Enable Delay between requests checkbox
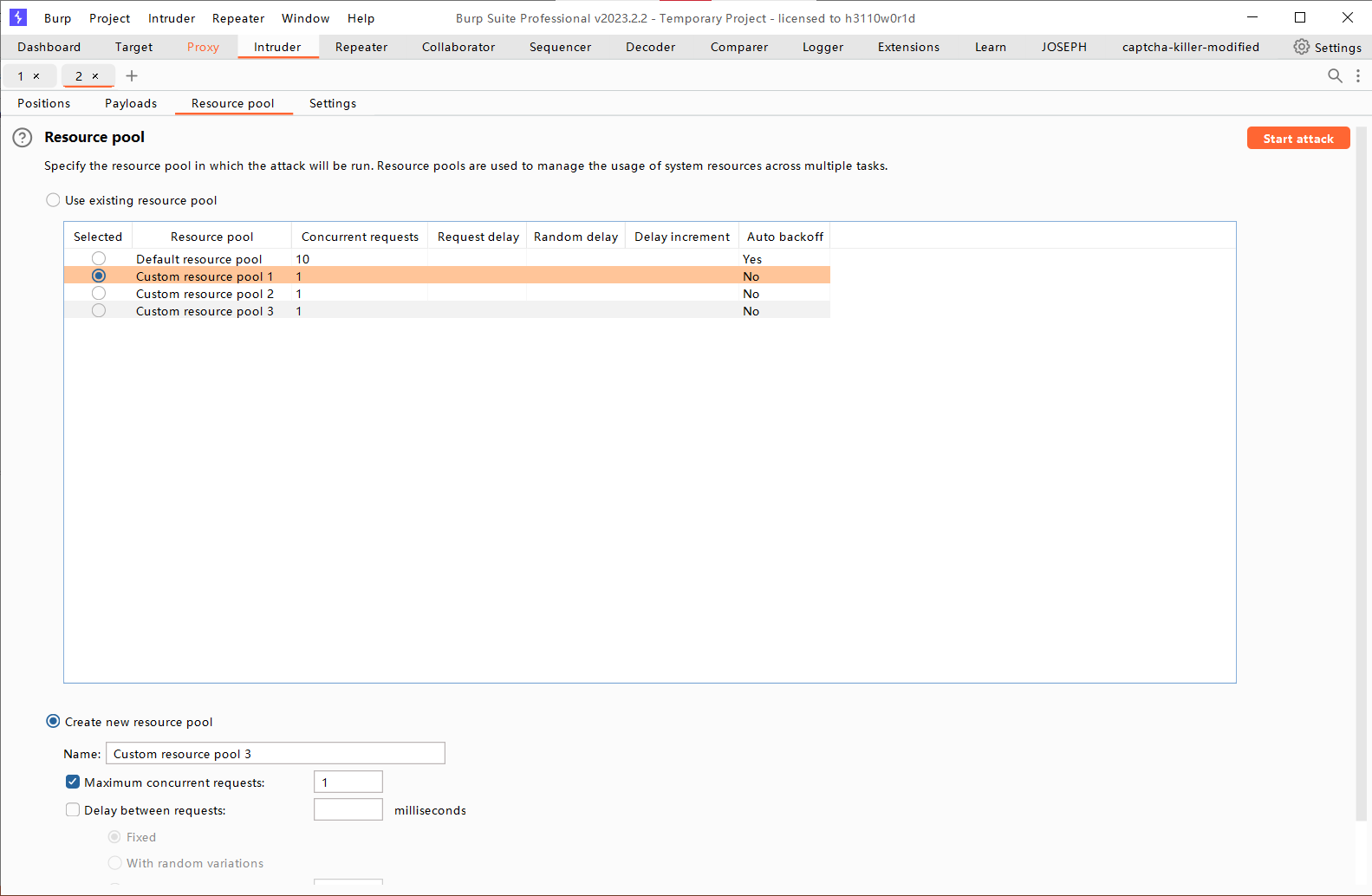1372x896 pixels. [x=73, y=809]
